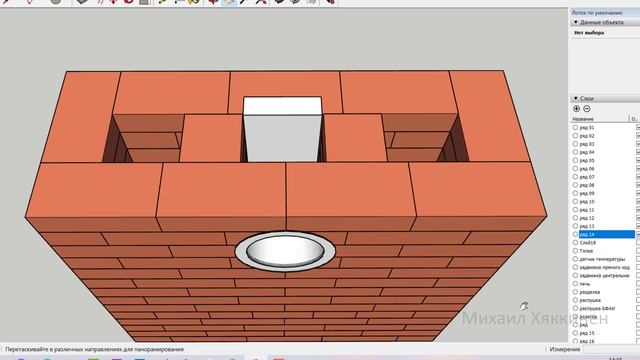
Task: Collapse the Слои layers panel
Action: (576, 98)
